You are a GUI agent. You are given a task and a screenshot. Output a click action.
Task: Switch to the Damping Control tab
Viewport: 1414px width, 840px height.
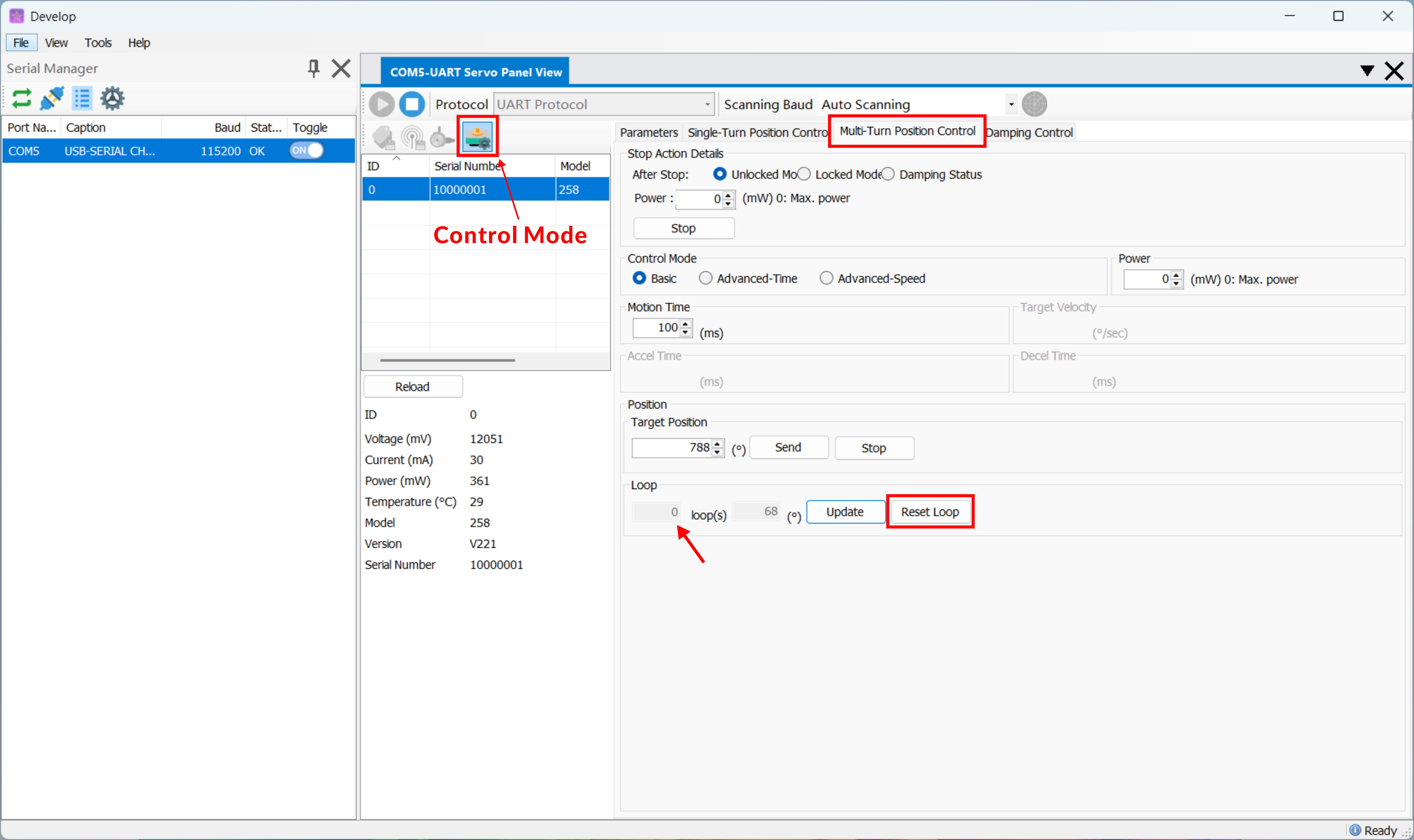[1029, 132]
